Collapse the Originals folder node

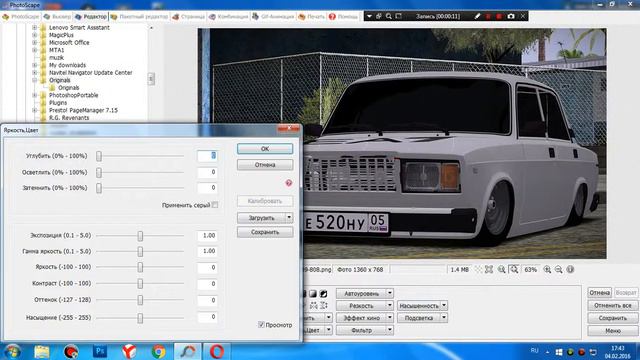(x=35, y=80)
